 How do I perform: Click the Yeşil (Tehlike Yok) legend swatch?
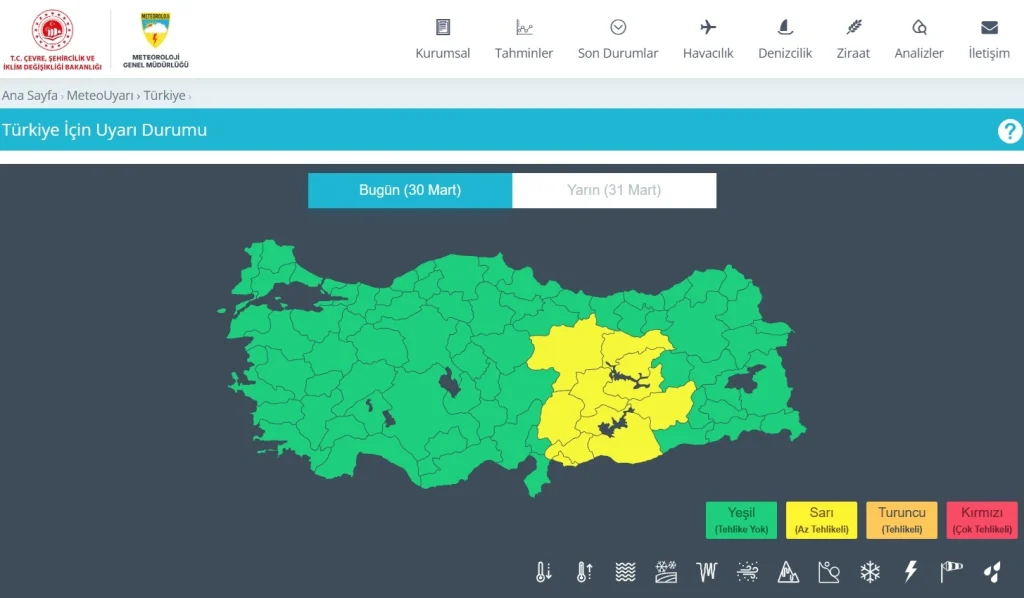click(741, 520)
